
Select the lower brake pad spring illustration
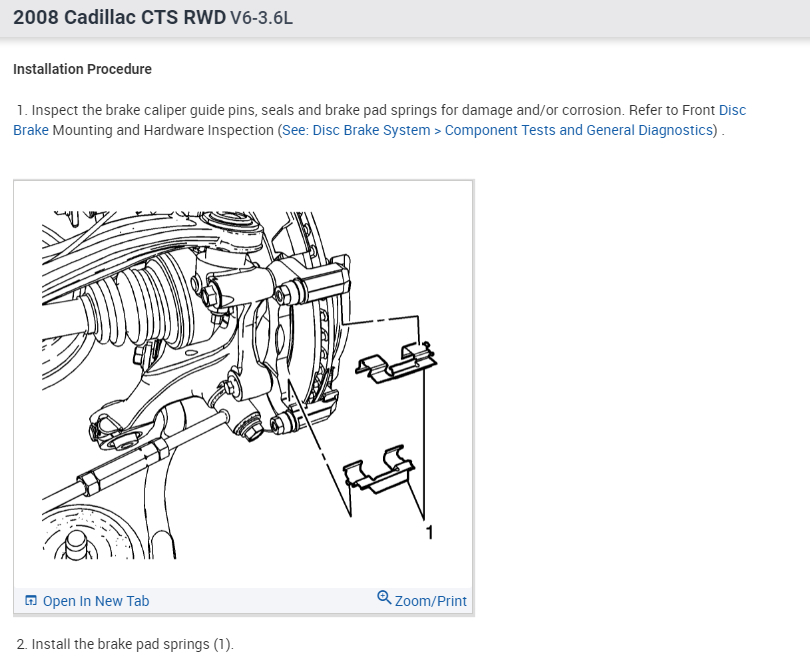(x=379, y=469)
